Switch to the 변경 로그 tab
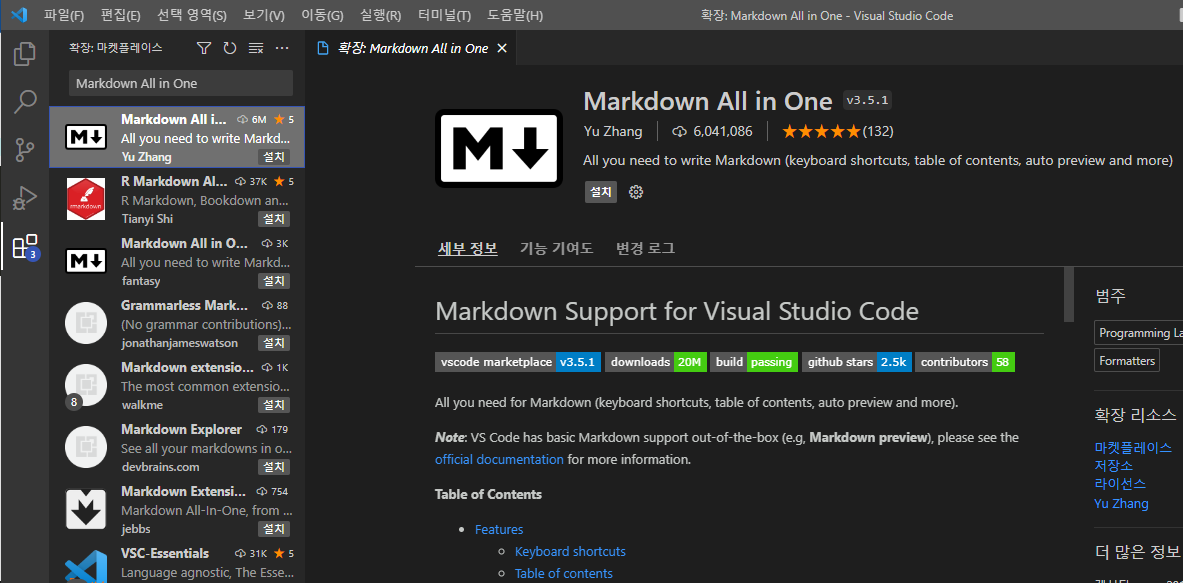This screenshot has width=1183, height=583. [646, 248]
